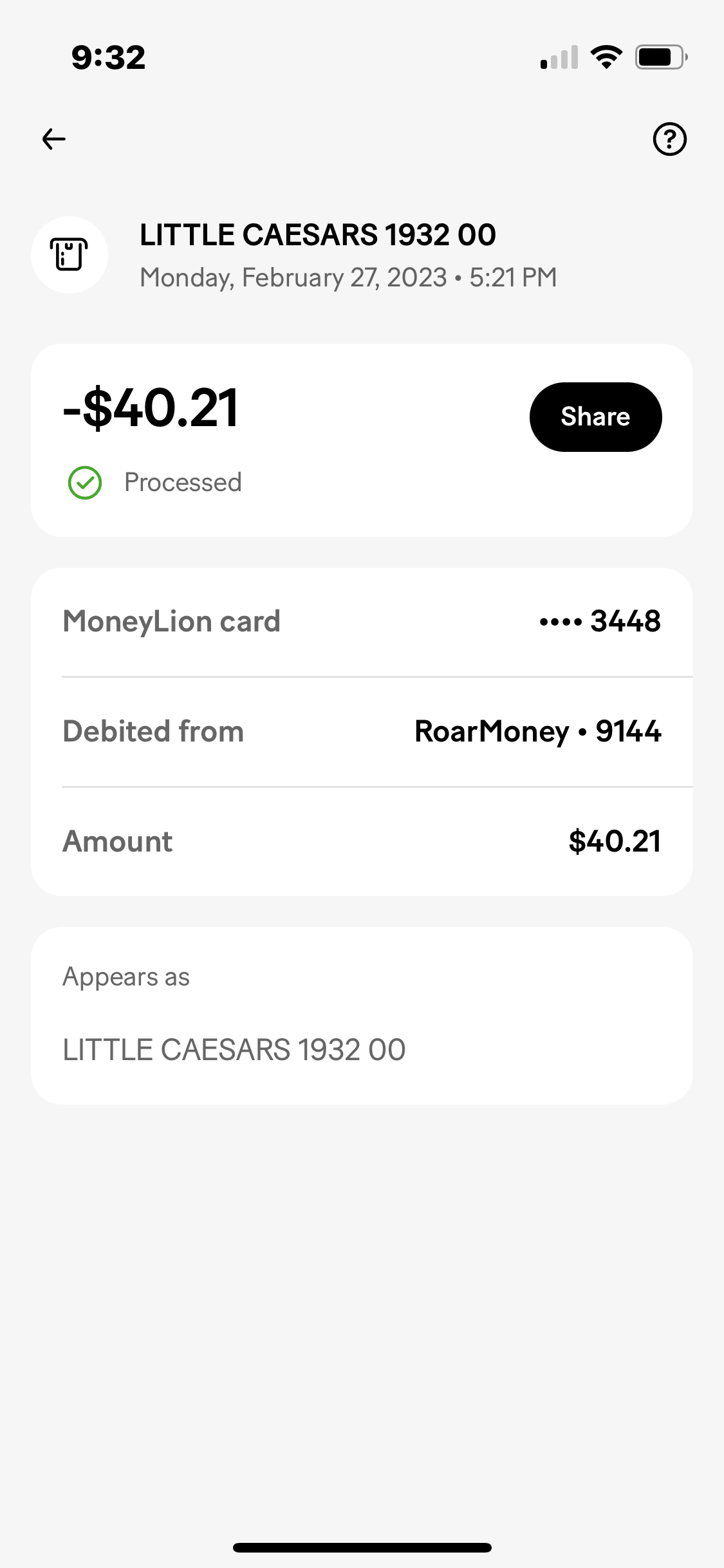Viewport: 724px width, 1568px height.
Task: Click the green Processed checkmark icon
Action: [85, 483]
